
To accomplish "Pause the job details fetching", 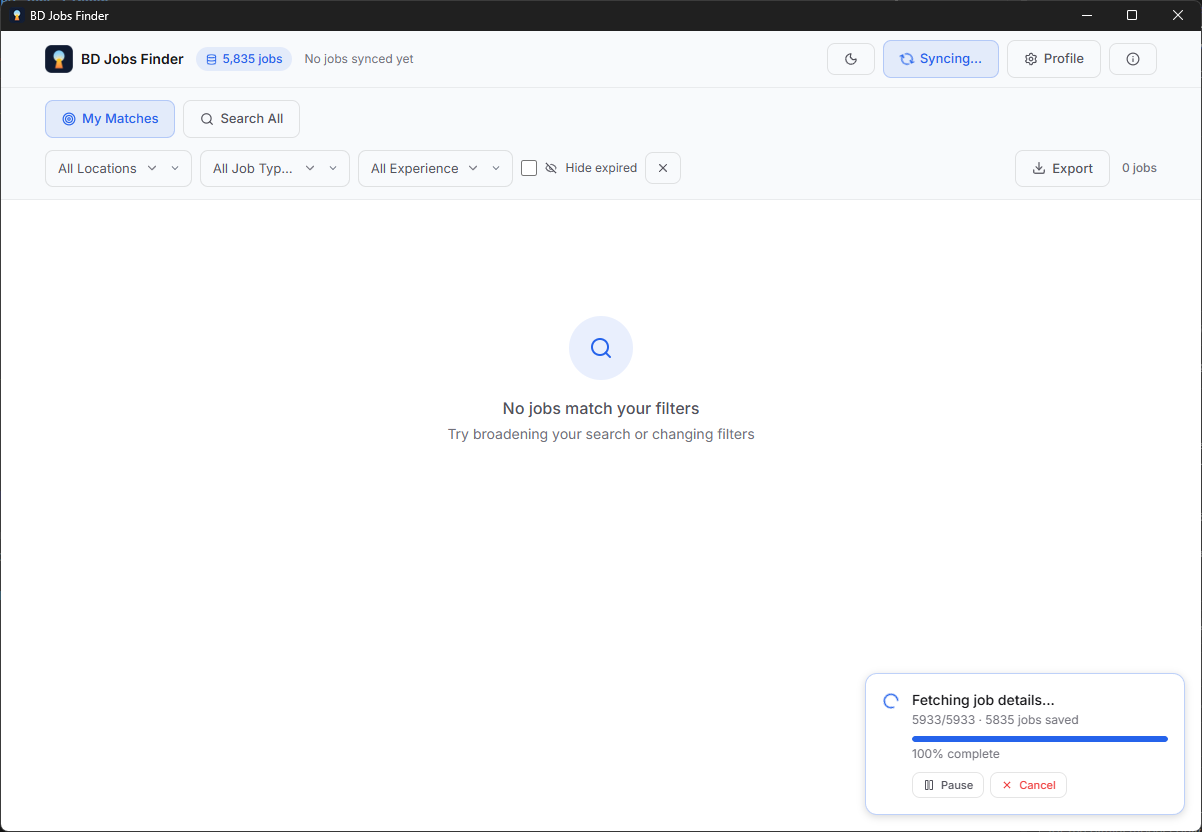I will tap(948, 785).
